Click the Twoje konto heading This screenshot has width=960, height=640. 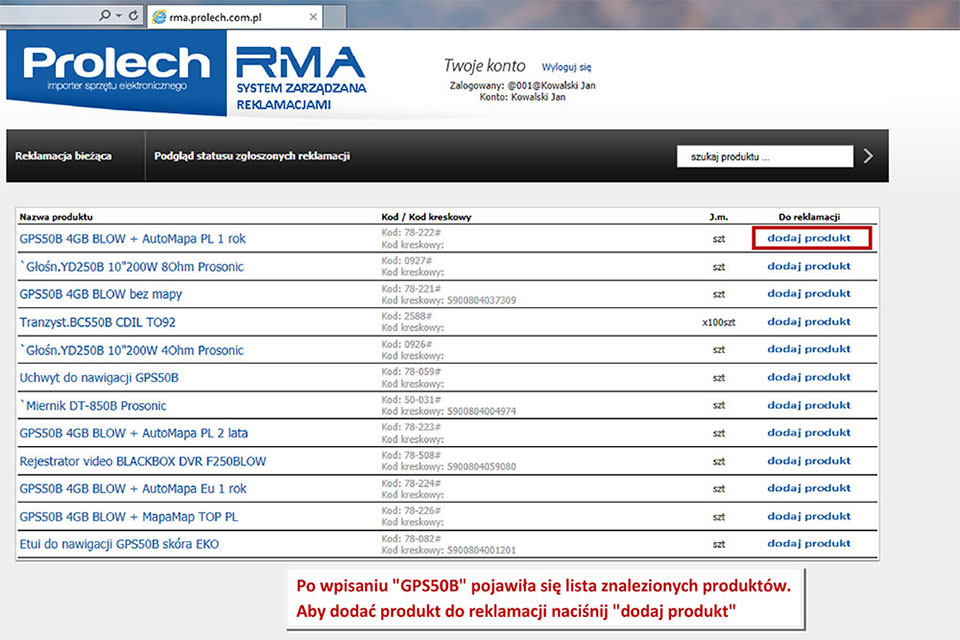pyautogui.click(x=484, y=66)
